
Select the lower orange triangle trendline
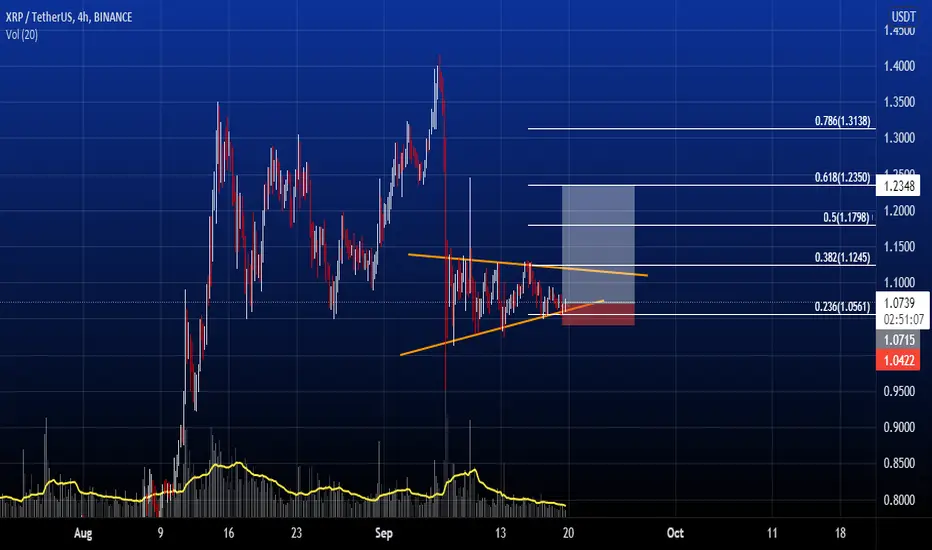tap(502, 328)
